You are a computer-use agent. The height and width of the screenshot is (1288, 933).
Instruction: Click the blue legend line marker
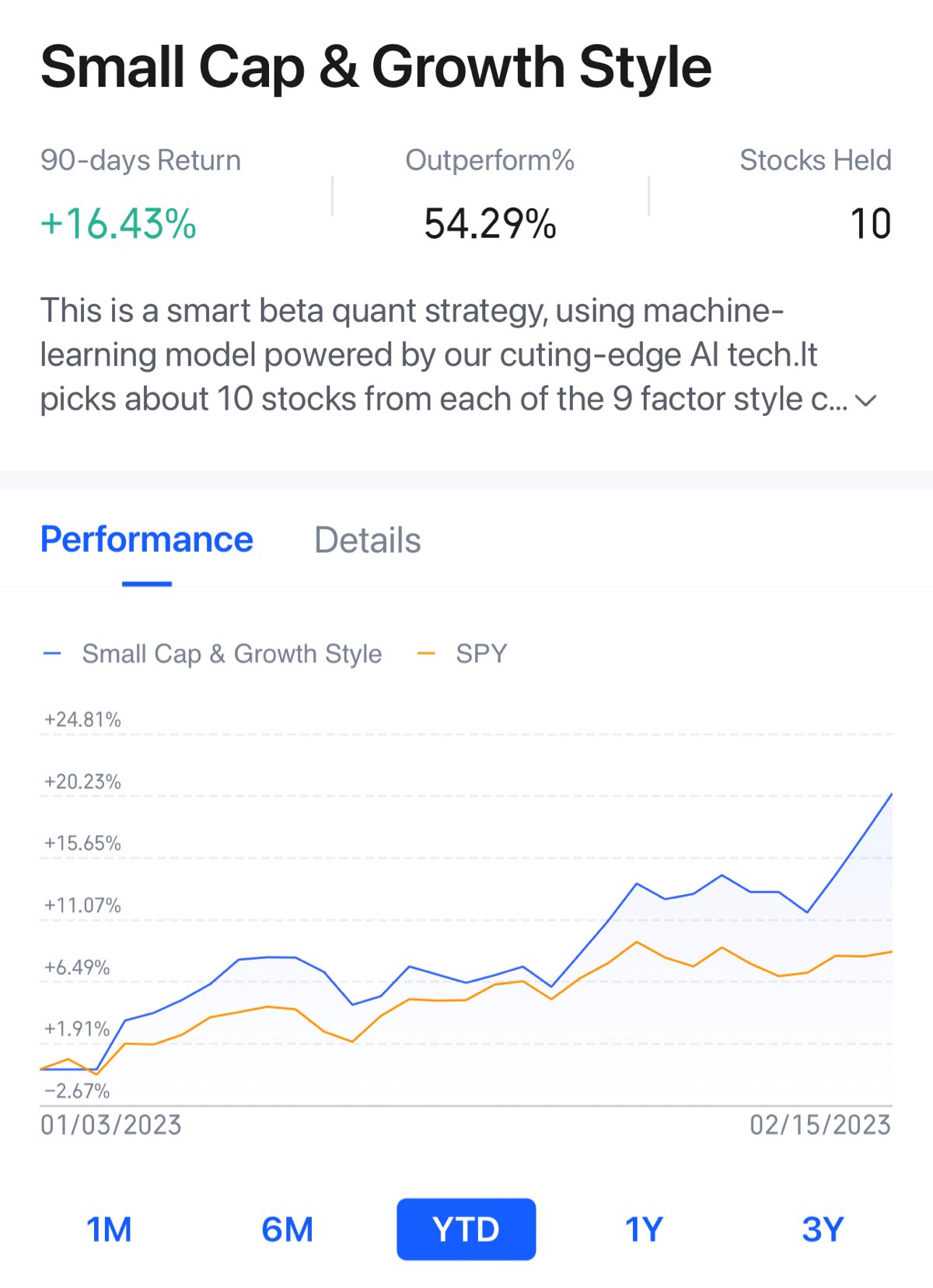click(52, 654)
